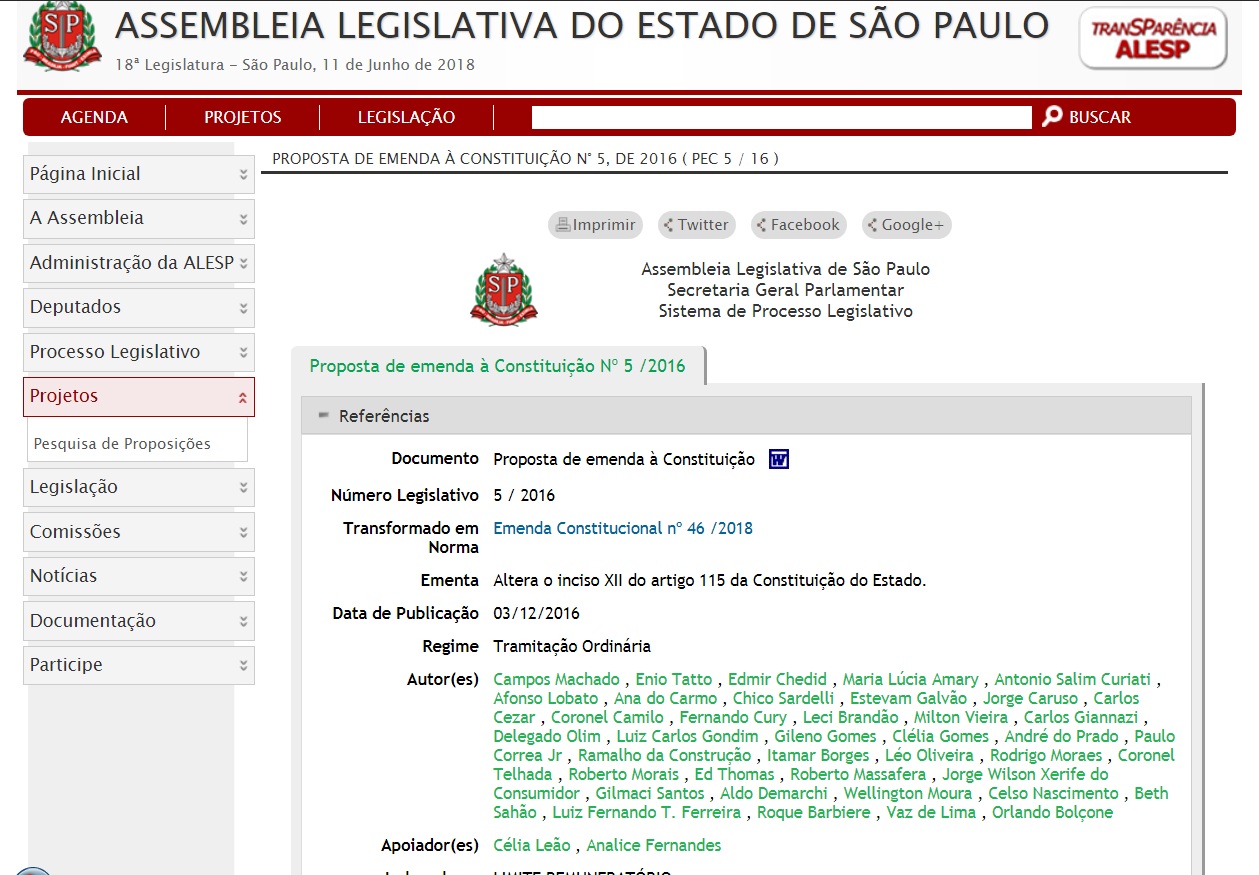Open Pesquisa de Proposições submenu item
This screenshot has height=875, width=1259.
(x=122, y=443)
